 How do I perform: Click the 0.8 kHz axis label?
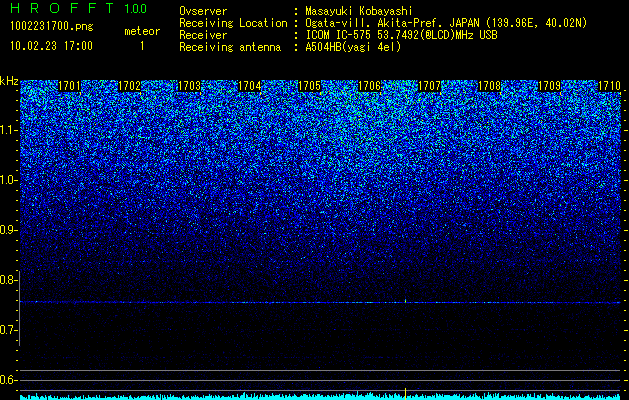(x=8, y=280)
